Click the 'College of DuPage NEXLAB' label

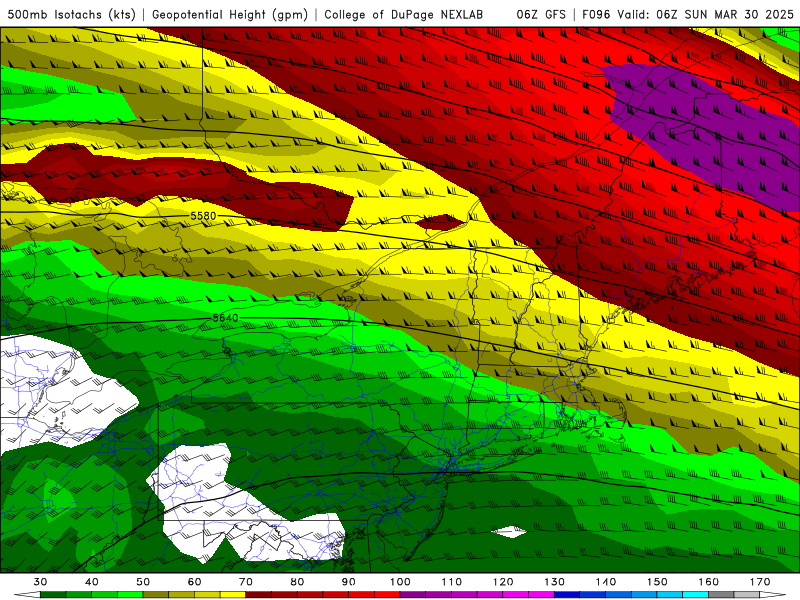(x=403, y=14)
